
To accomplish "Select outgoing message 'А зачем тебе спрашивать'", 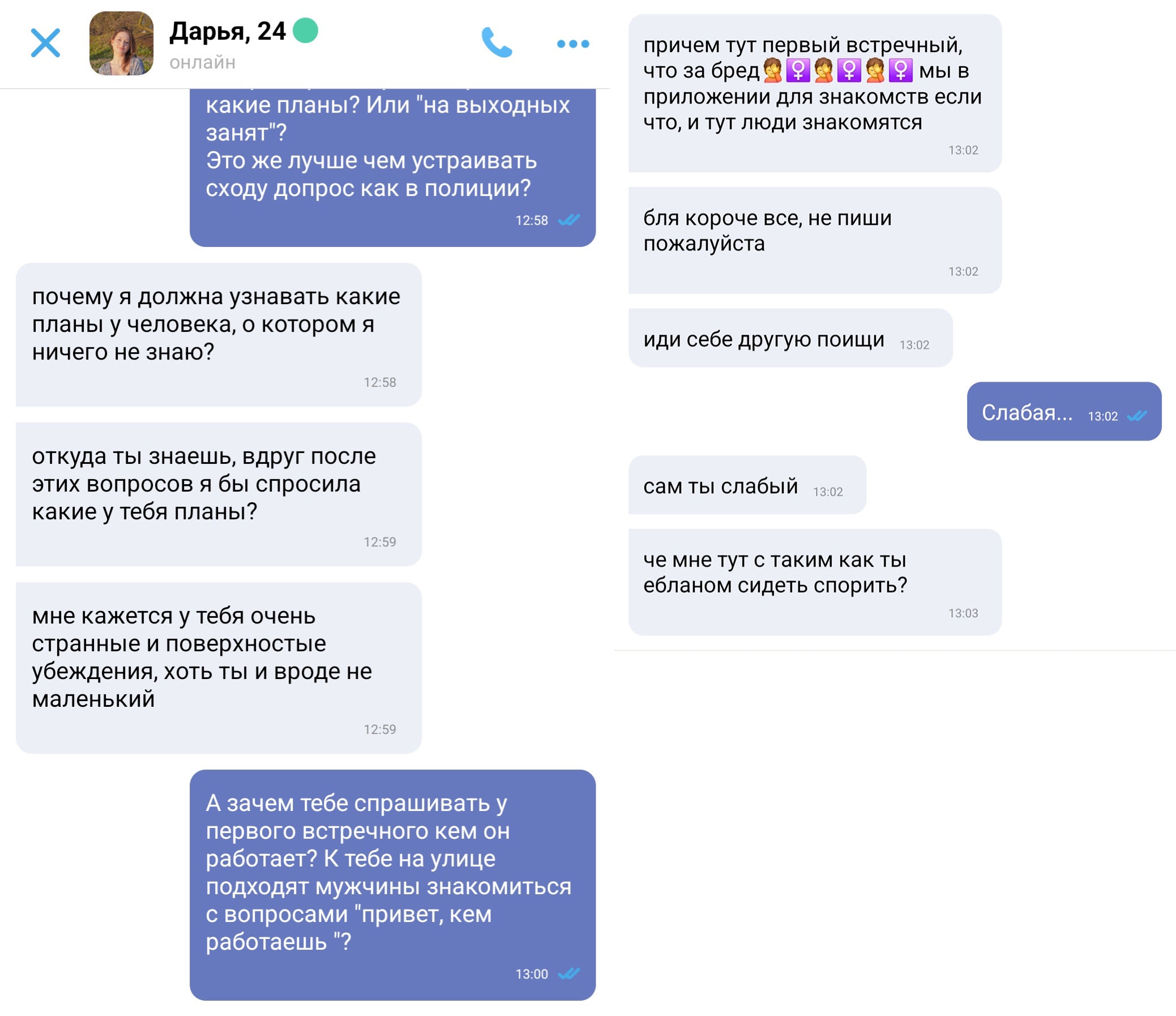I will 393,885.
